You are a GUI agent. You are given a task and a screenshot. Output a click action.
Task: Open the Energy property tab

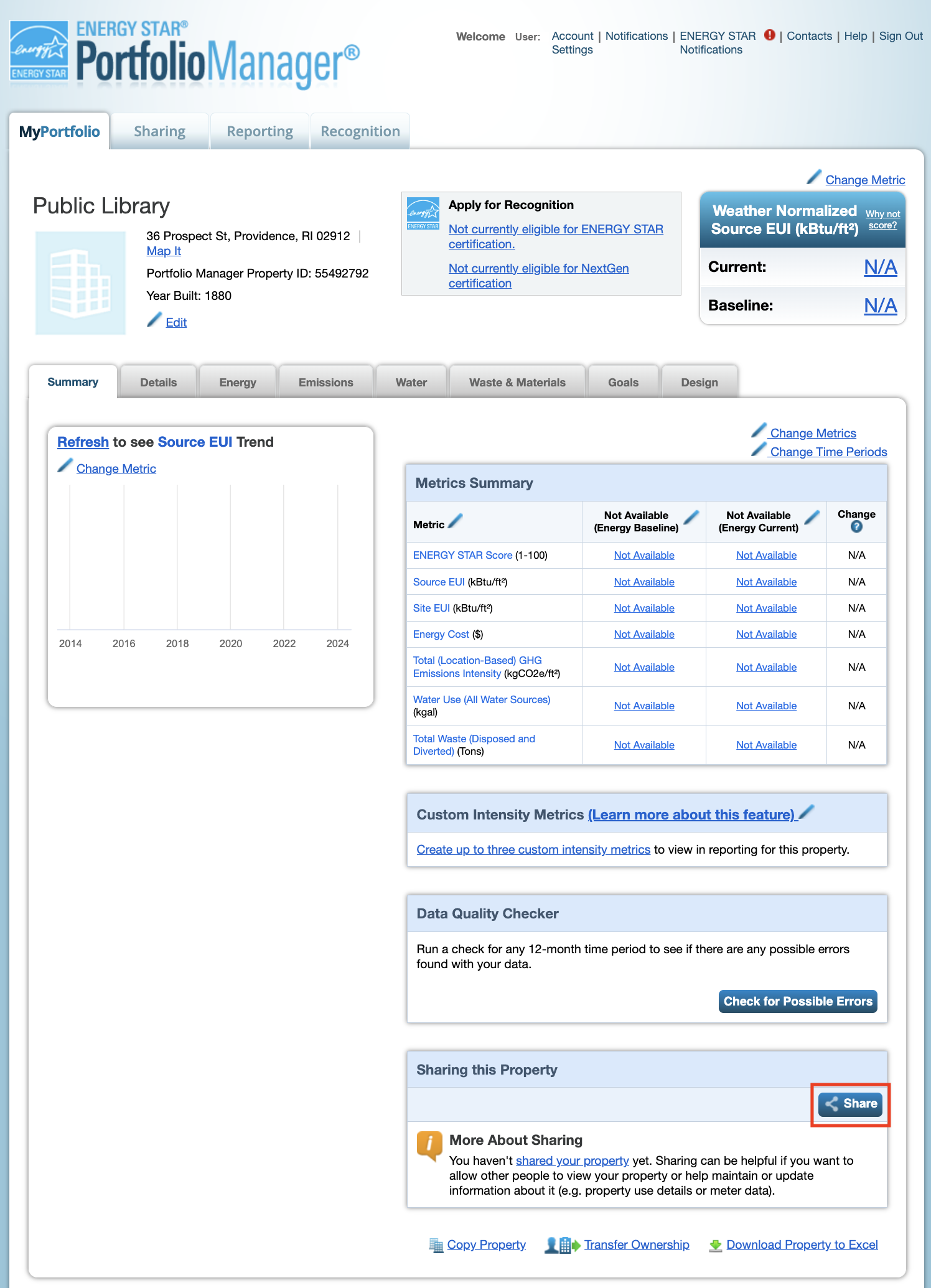[238, 383]
